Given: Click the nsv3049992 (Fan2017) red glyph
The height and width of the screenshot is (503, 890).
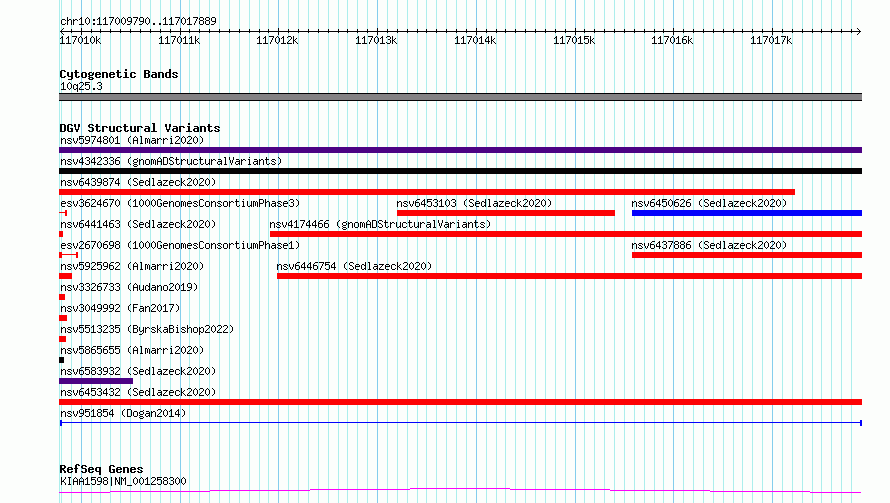Looking at the screenshot, I should (x=63, y=318).
